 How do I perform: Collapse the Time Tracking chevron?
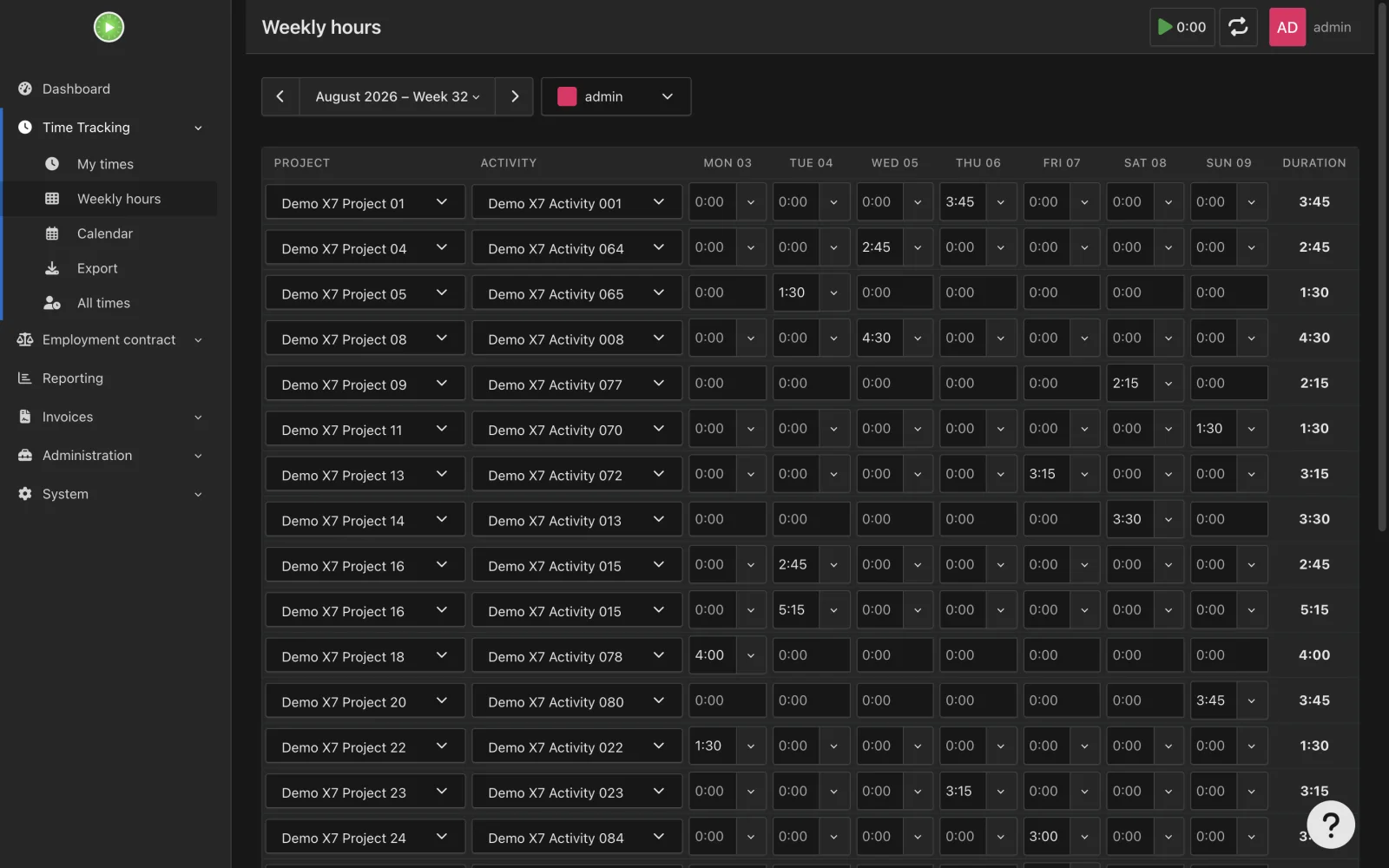pos(198,128)
